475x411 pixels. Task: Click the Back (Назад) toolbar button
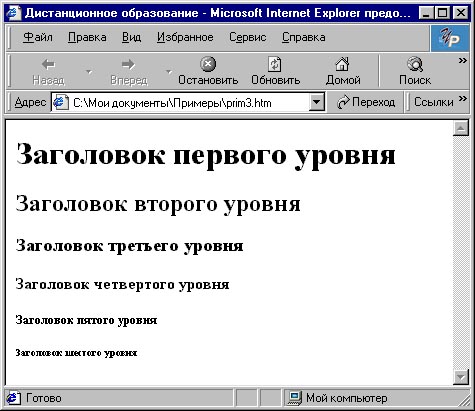point(49,71)
